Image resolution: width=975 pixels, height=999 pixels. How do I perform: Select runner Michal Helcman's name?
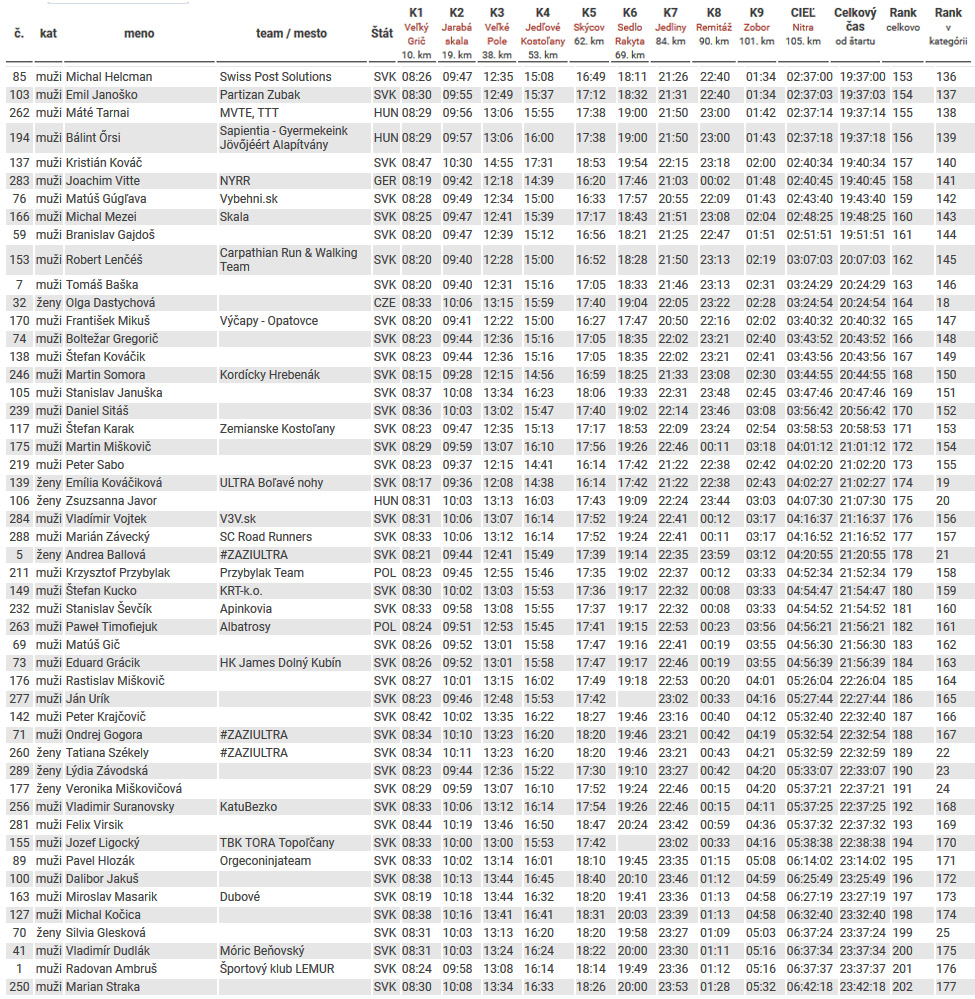click(109, 77)
